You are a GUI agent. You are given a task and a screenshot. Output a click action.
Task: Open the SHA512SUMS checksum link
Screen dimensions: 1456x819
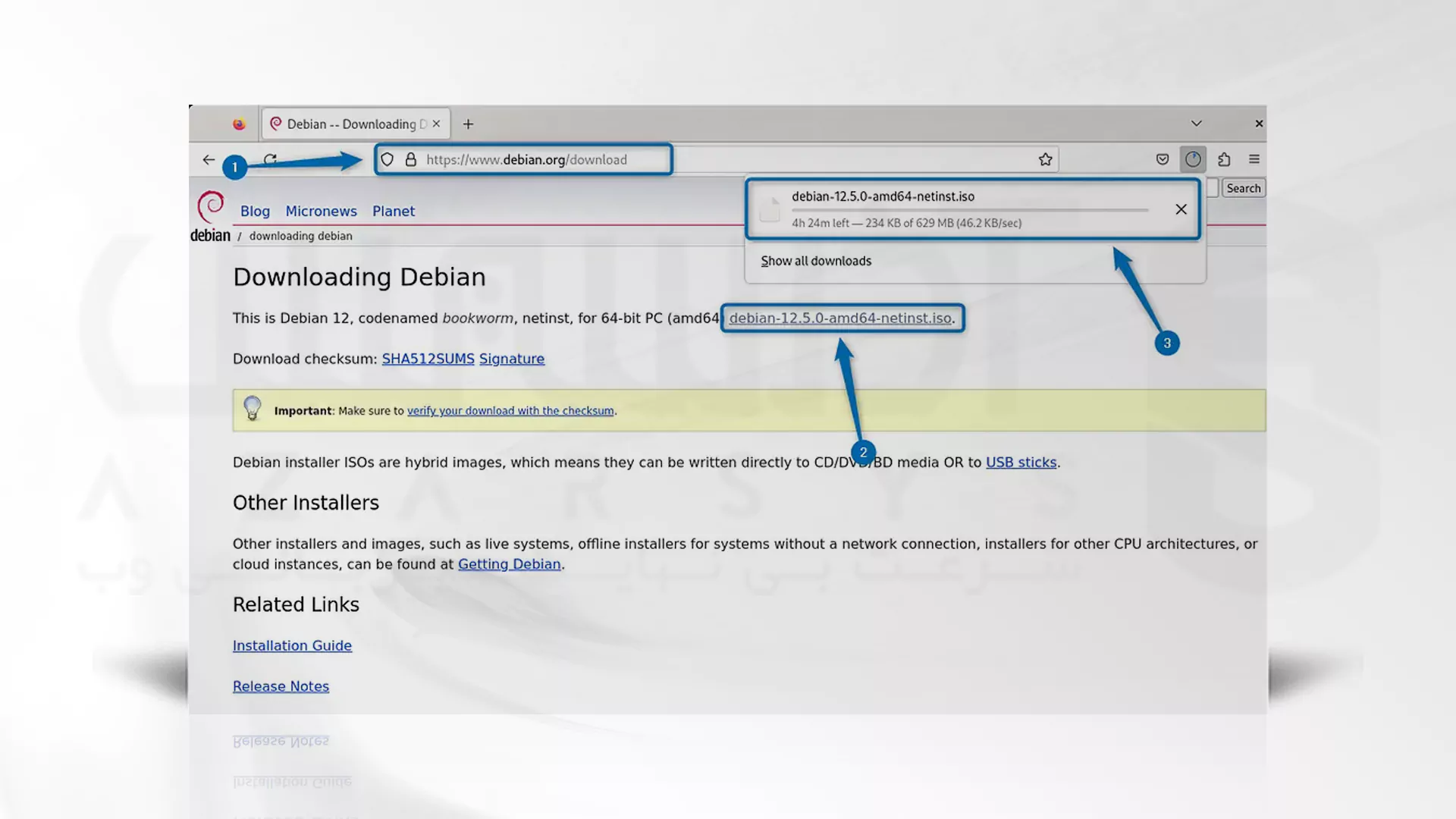[428, 359]
